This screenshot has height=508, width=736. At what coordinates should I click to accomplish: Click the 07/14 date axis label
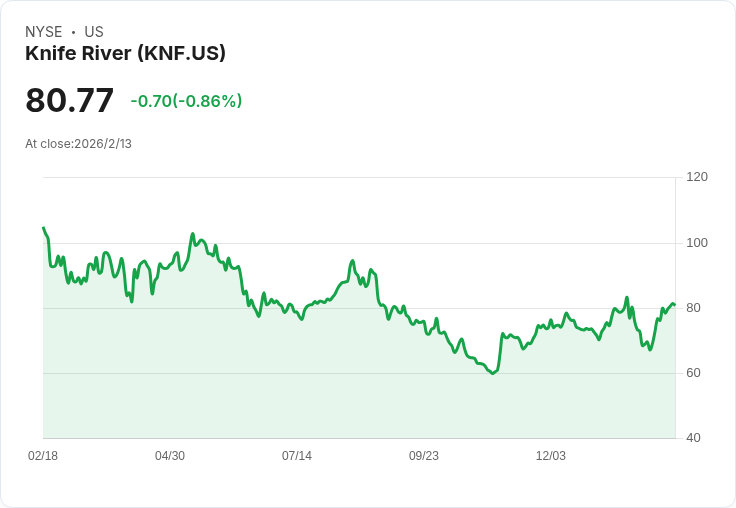coord(297,455)
